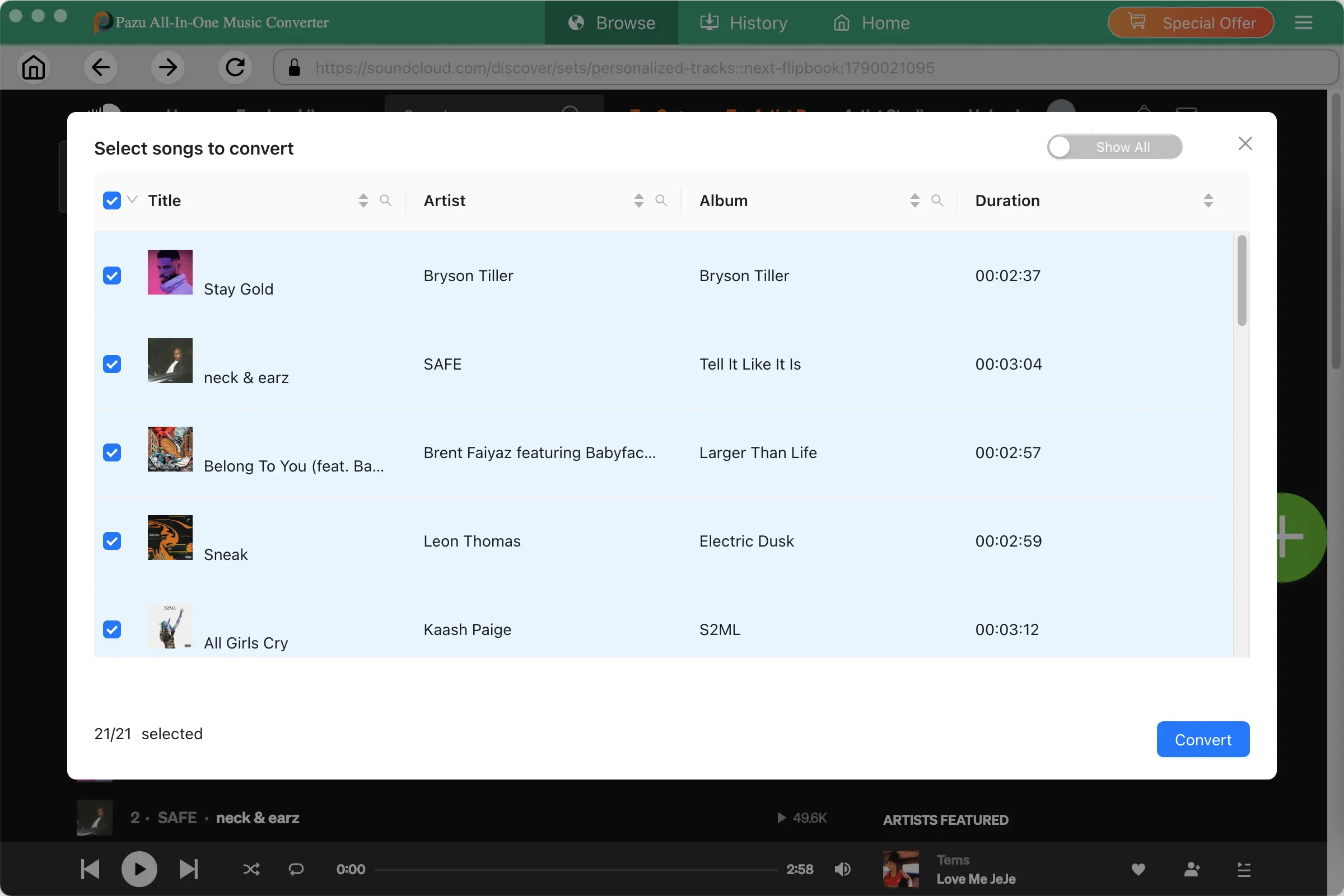Click the neck & earz album artwork
This screenshot has width=1344, height=896.
click(170, 361)
